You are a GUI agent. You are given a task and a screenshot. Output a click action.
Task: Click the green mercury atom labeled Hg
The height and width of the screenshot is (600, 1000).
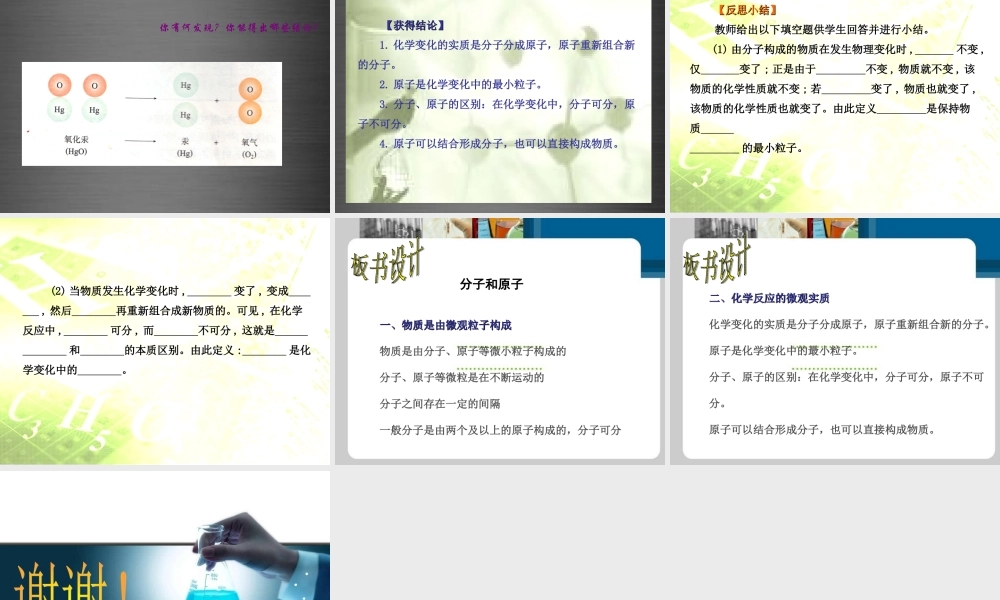59,110
